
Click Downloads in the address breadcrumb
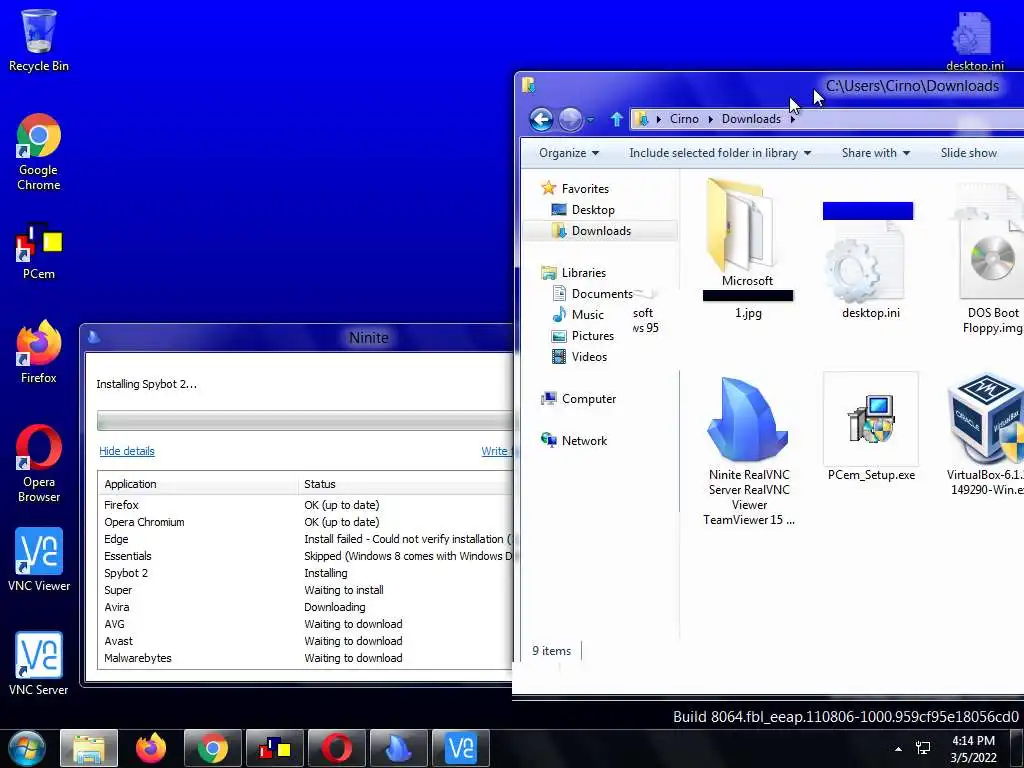pos(751,119)
